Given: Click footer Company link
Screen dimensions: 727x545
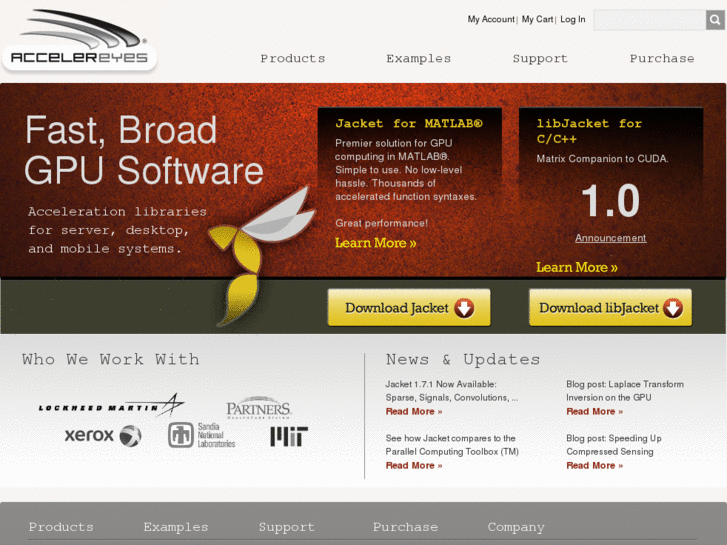Looking at the screenshot, I should click(516, 527).
